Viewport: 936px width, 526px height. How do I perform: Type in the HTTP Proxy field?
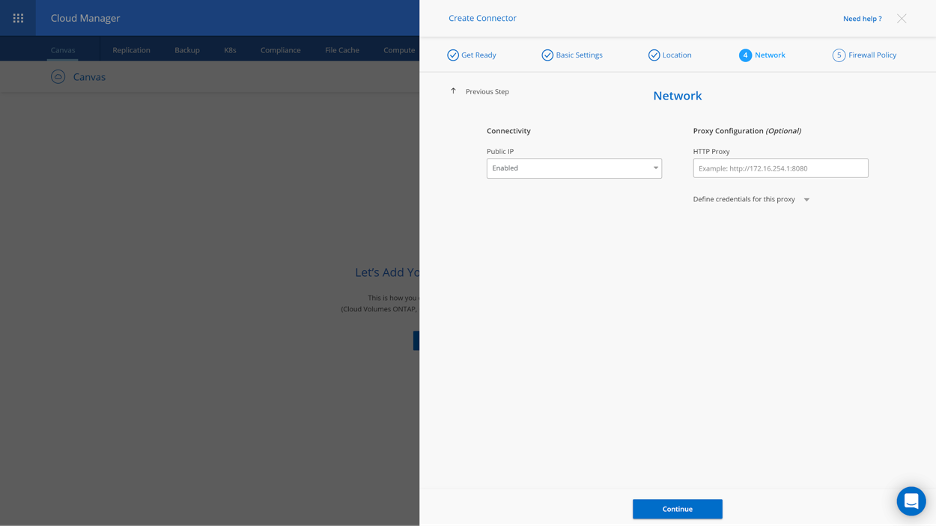[780, 168]
